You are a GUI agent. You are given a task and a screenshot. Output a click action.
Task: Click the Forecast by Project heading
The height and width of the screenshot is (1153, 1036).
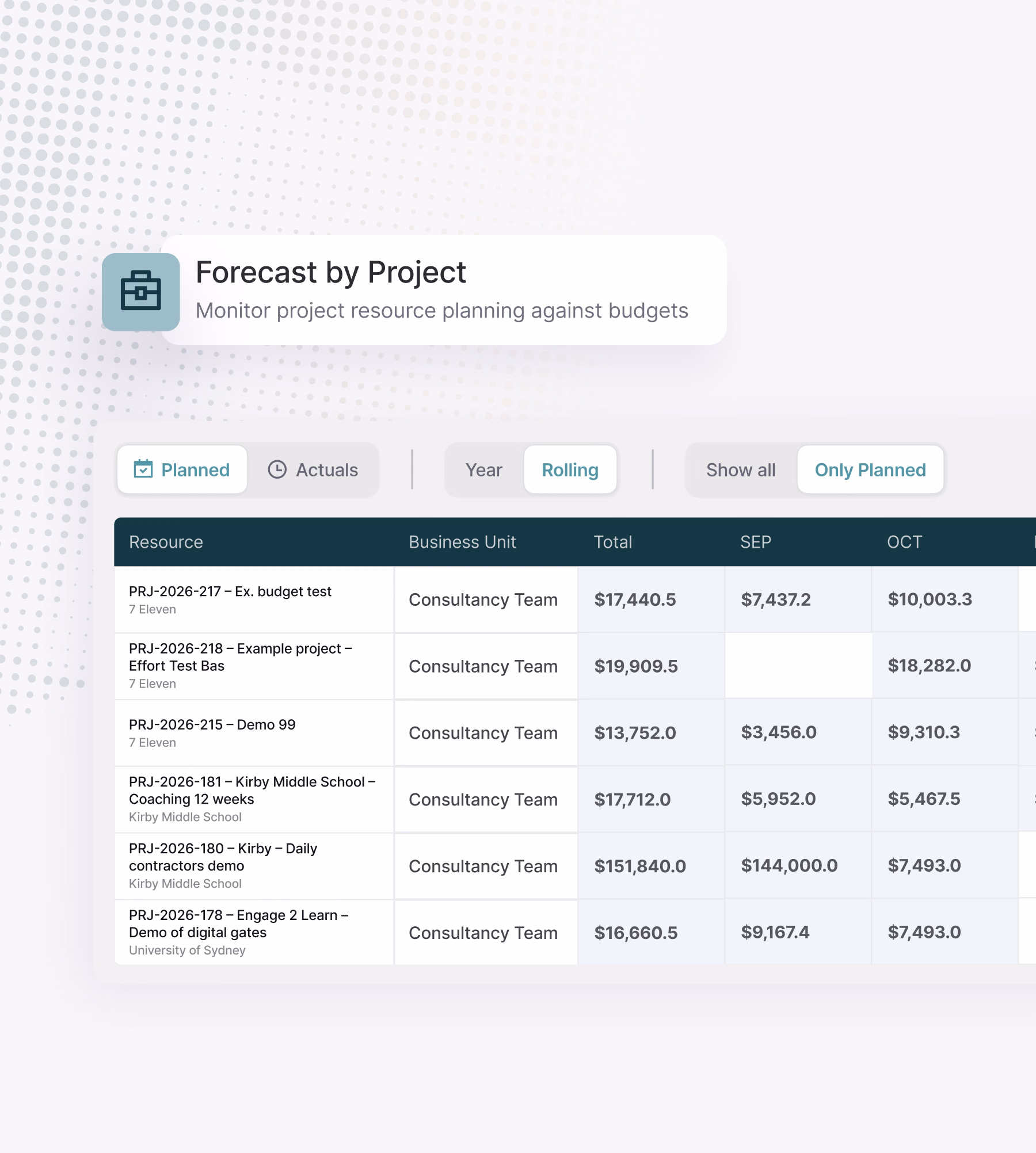point(330,272)
